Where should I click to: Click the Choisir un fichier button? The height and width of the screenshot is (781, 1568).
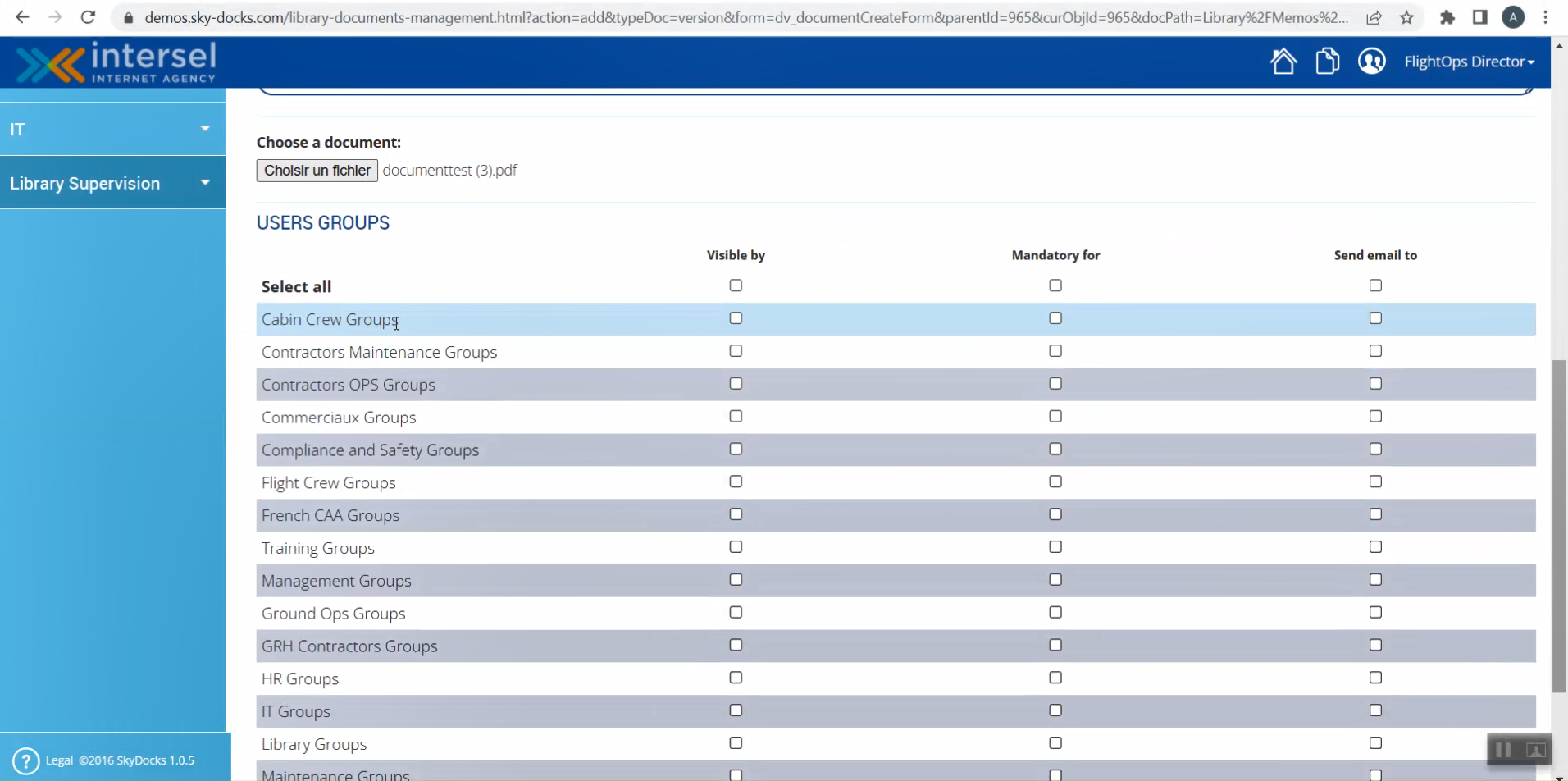317,171
